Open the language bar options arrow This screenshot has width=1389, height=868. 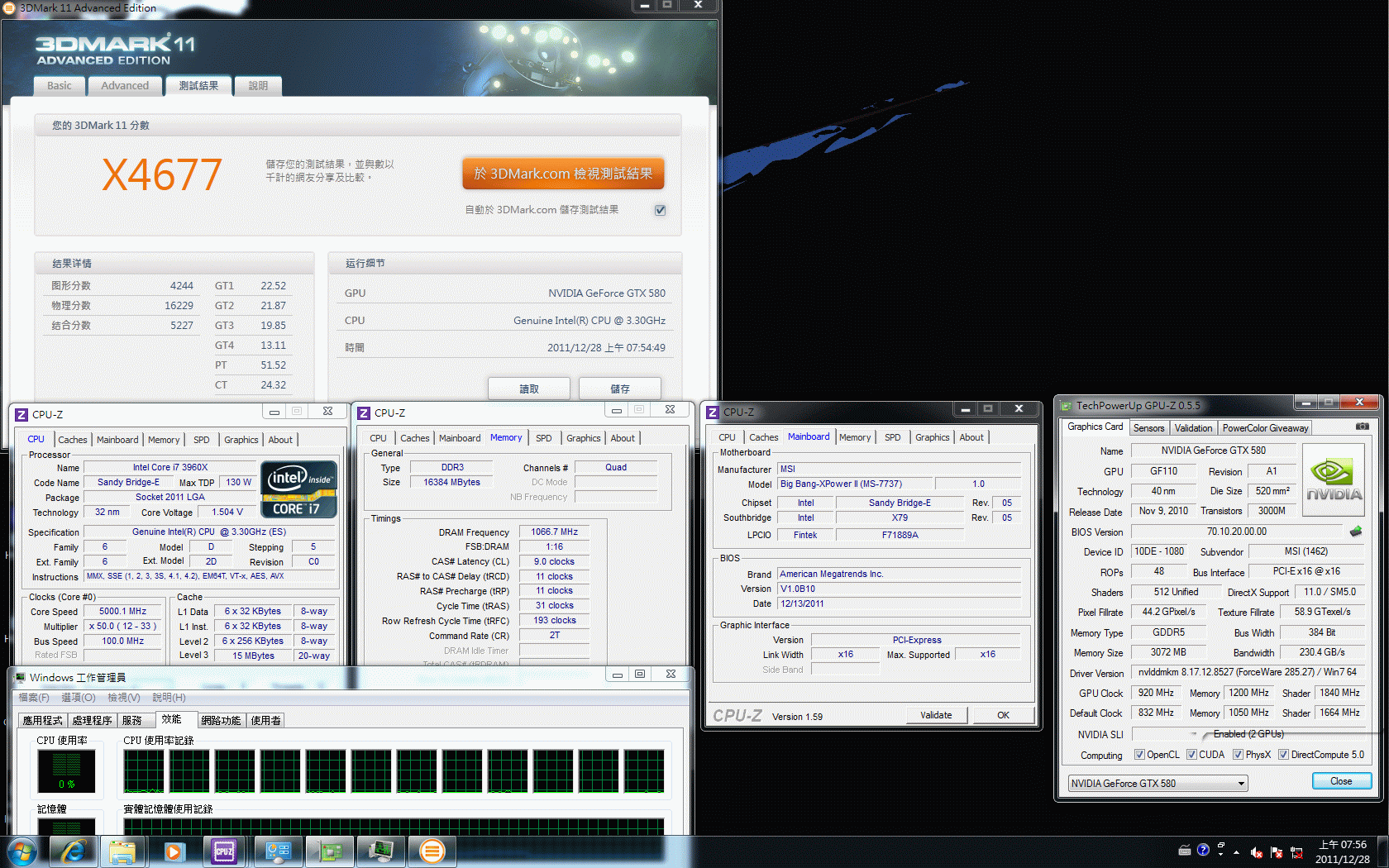click(x=1220, y=854)
